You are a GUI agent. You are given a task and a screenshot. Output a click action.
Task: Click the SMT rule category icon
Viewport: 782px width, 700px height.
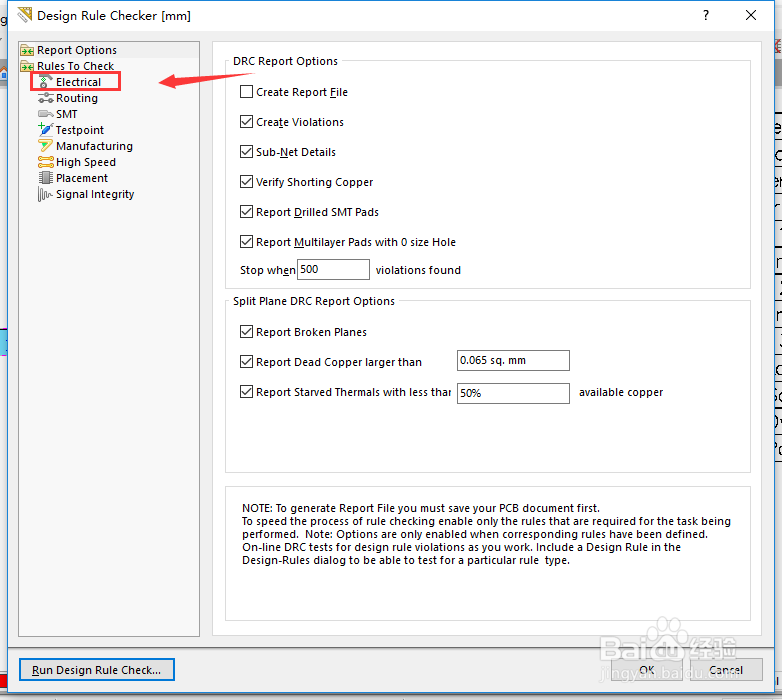(x=45, y=114)
